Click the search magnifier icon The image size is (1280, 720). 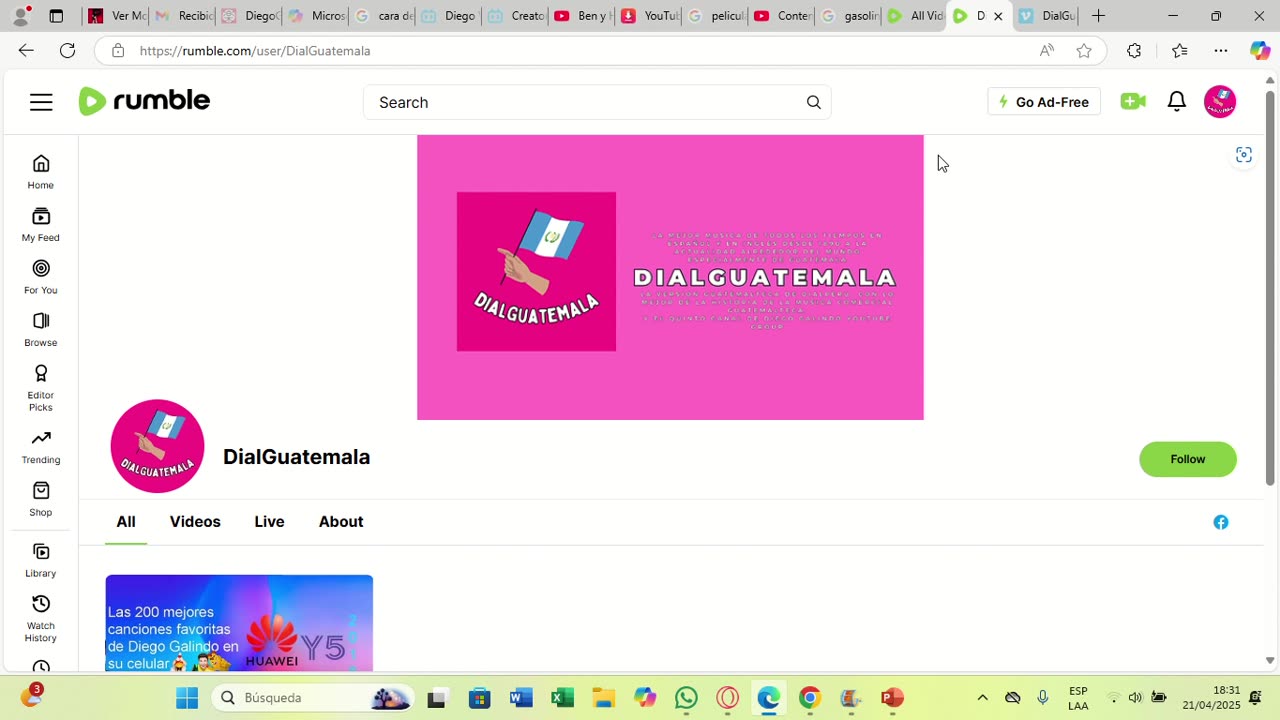point(814,102)
